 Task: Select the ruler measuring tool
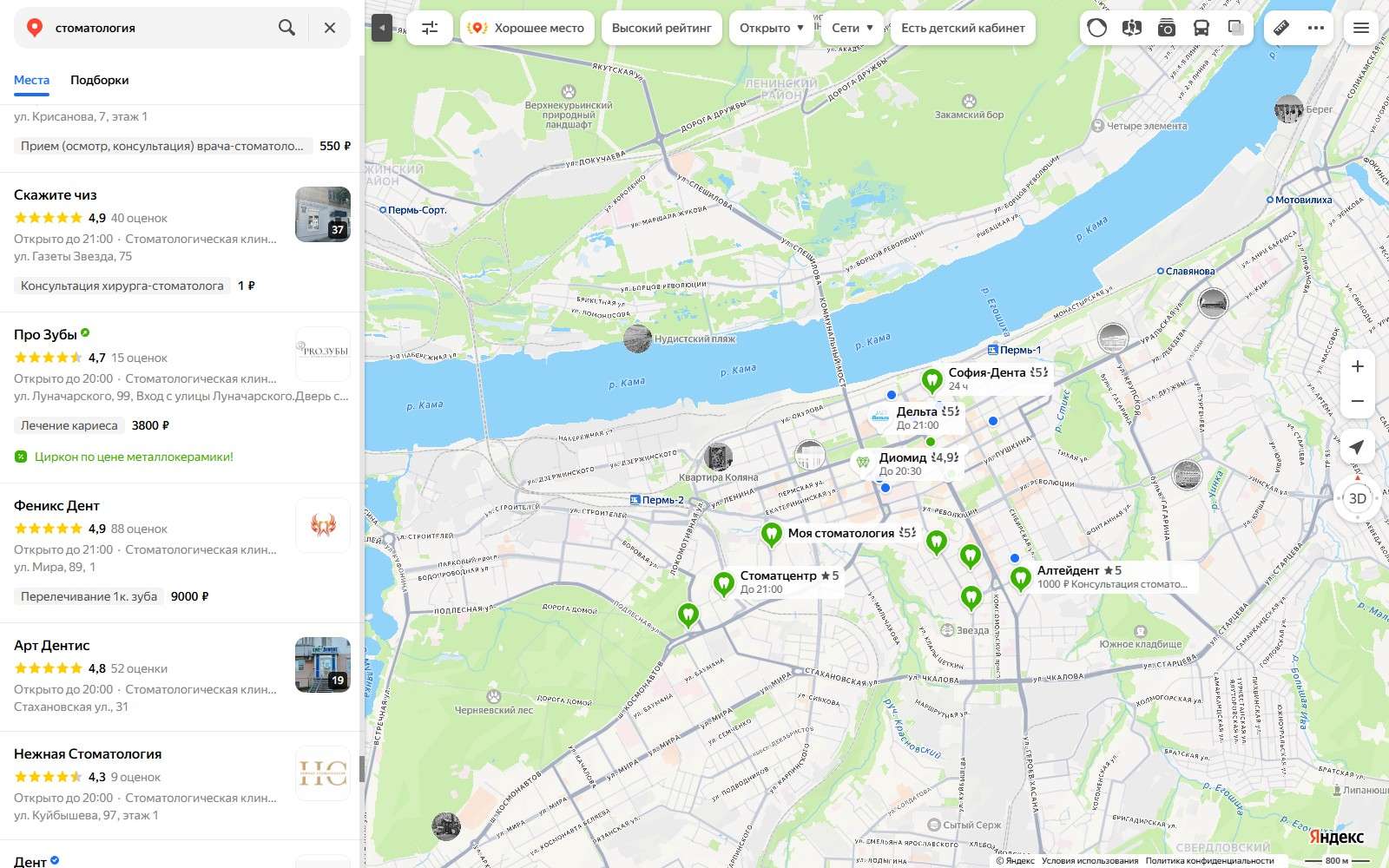pyautogui.click(x=1281, y=28)
